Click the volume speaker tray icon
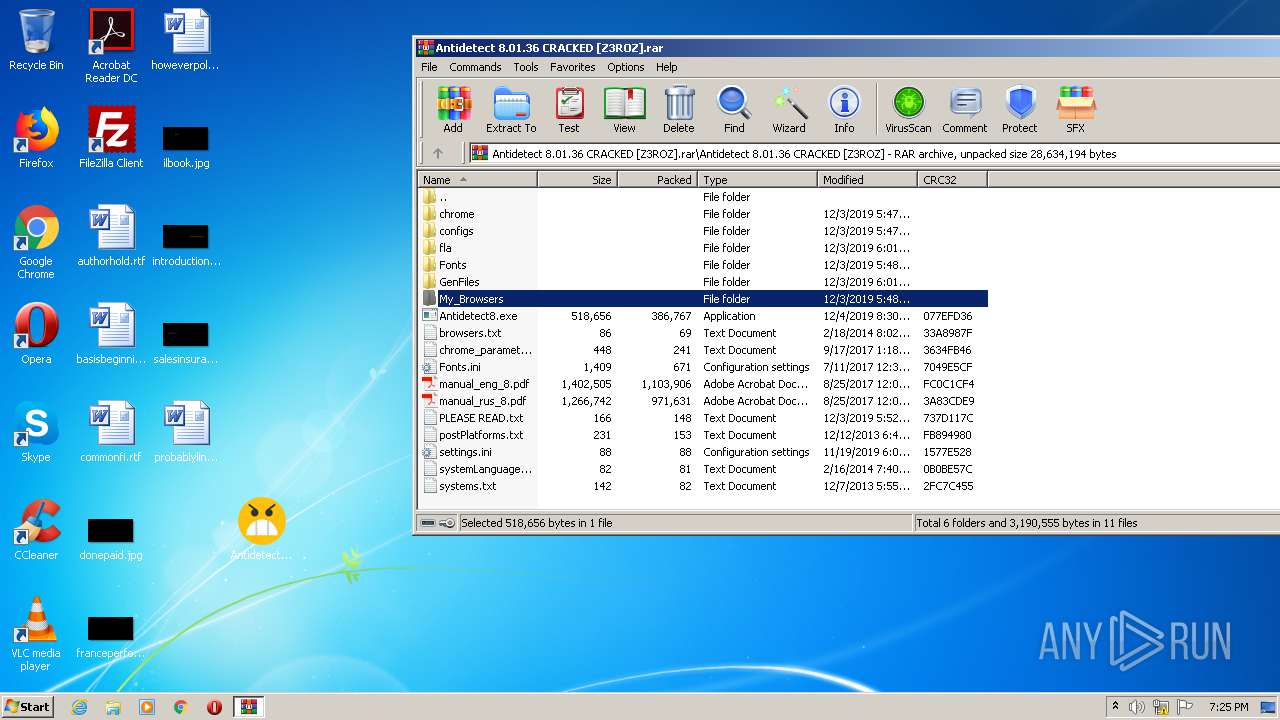Image resolution: width=1280 pixels, height=720 pixels. click(x=1137, y=707)
